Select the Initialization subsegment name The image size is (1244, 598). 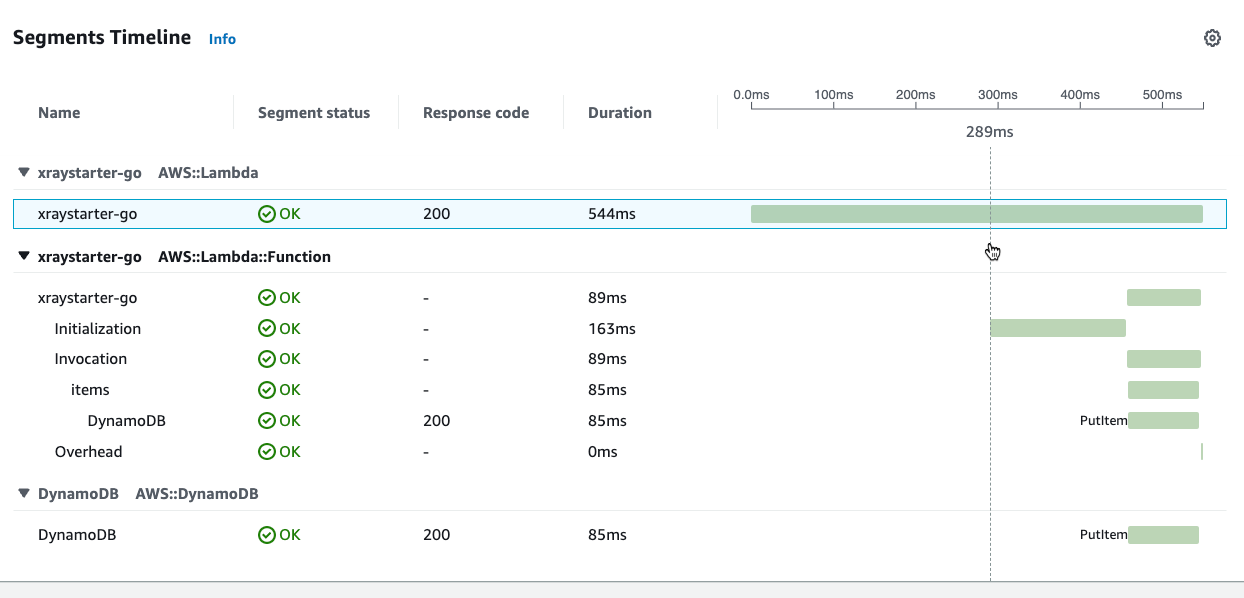(98, 328)
